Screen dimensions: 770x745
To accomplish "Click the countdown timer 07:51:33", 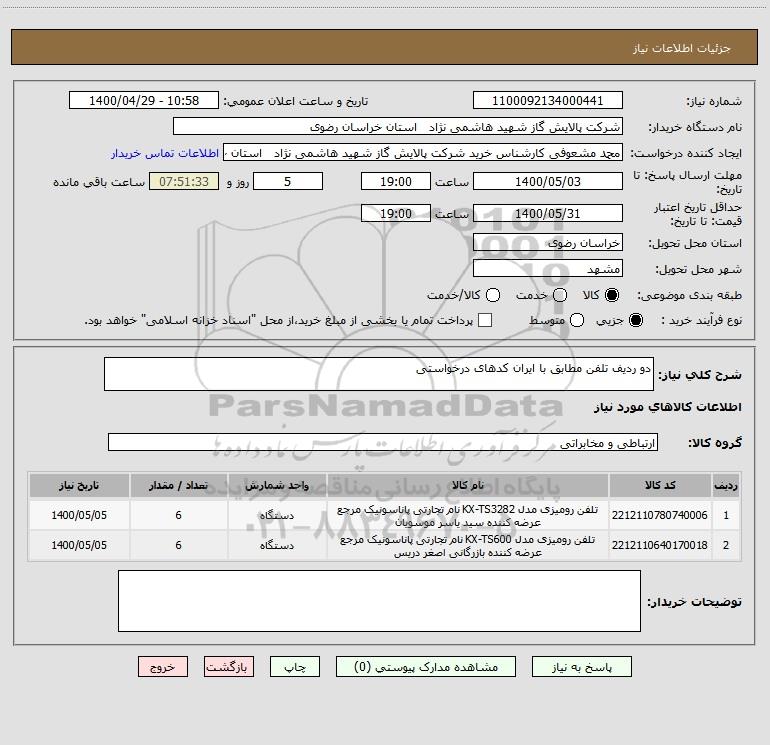I will [184, 182].
